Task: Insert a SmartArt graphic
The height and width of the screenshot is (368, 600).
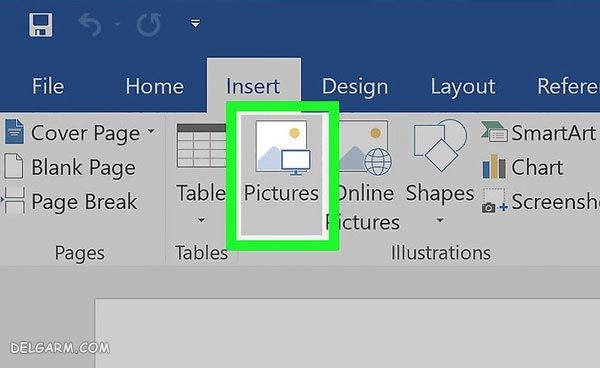Action: point(538,133)
